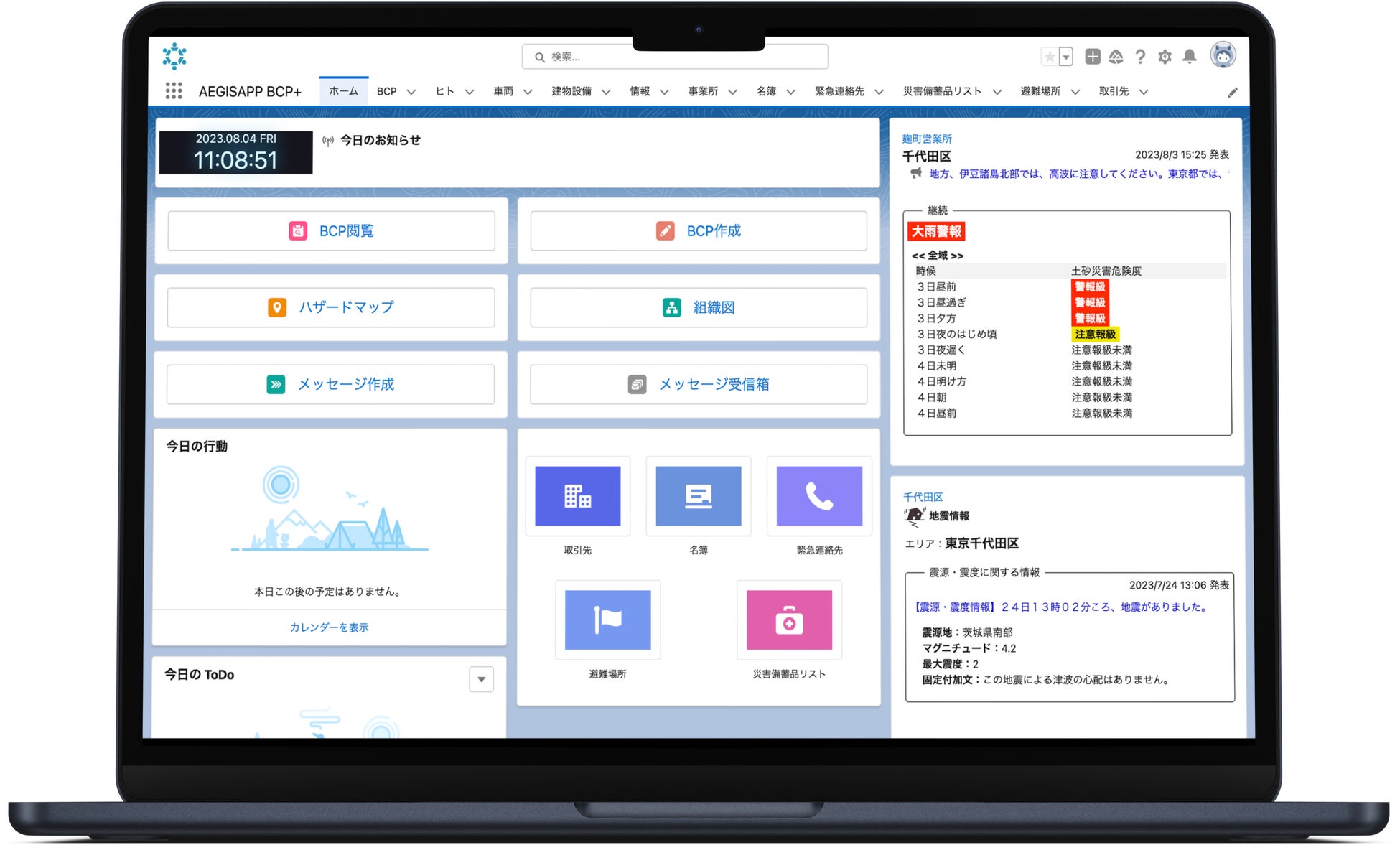
Task: Open the app launcher grid icon
Action: tap(173, 91)
